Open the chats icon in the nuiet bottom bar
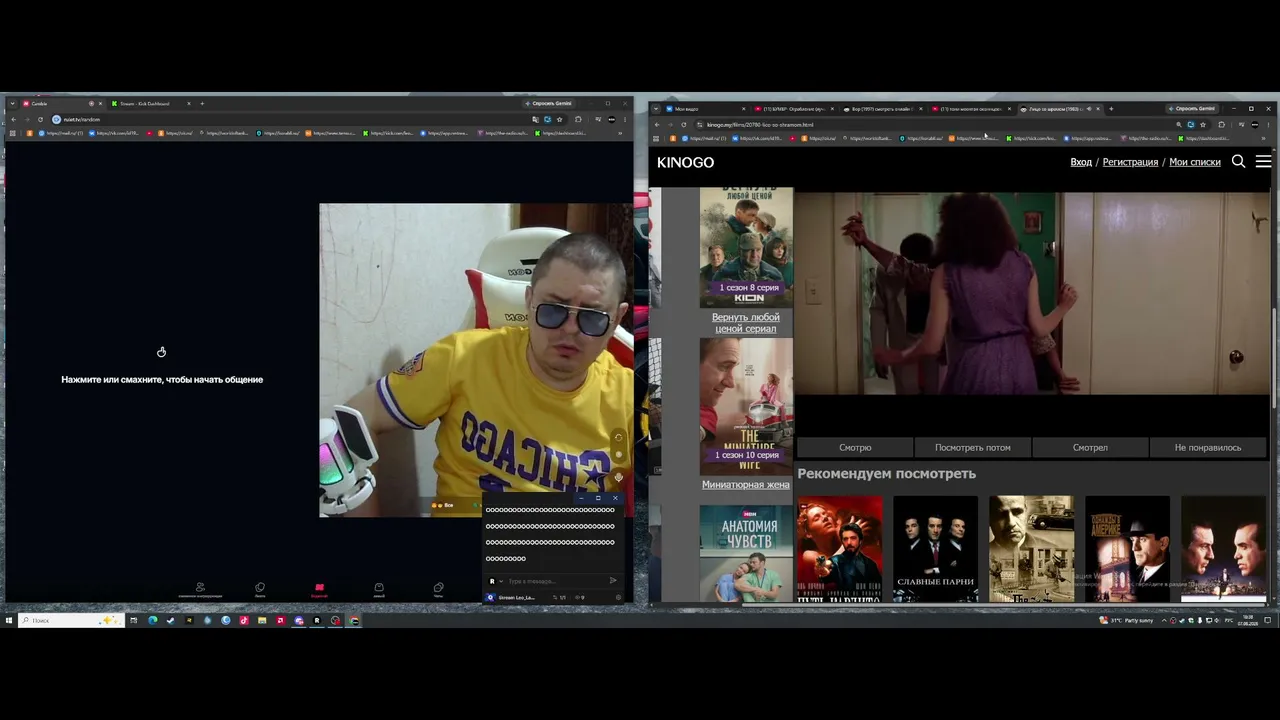Image resolution: width=1280 pixels, height=720 pixels. 438,589
